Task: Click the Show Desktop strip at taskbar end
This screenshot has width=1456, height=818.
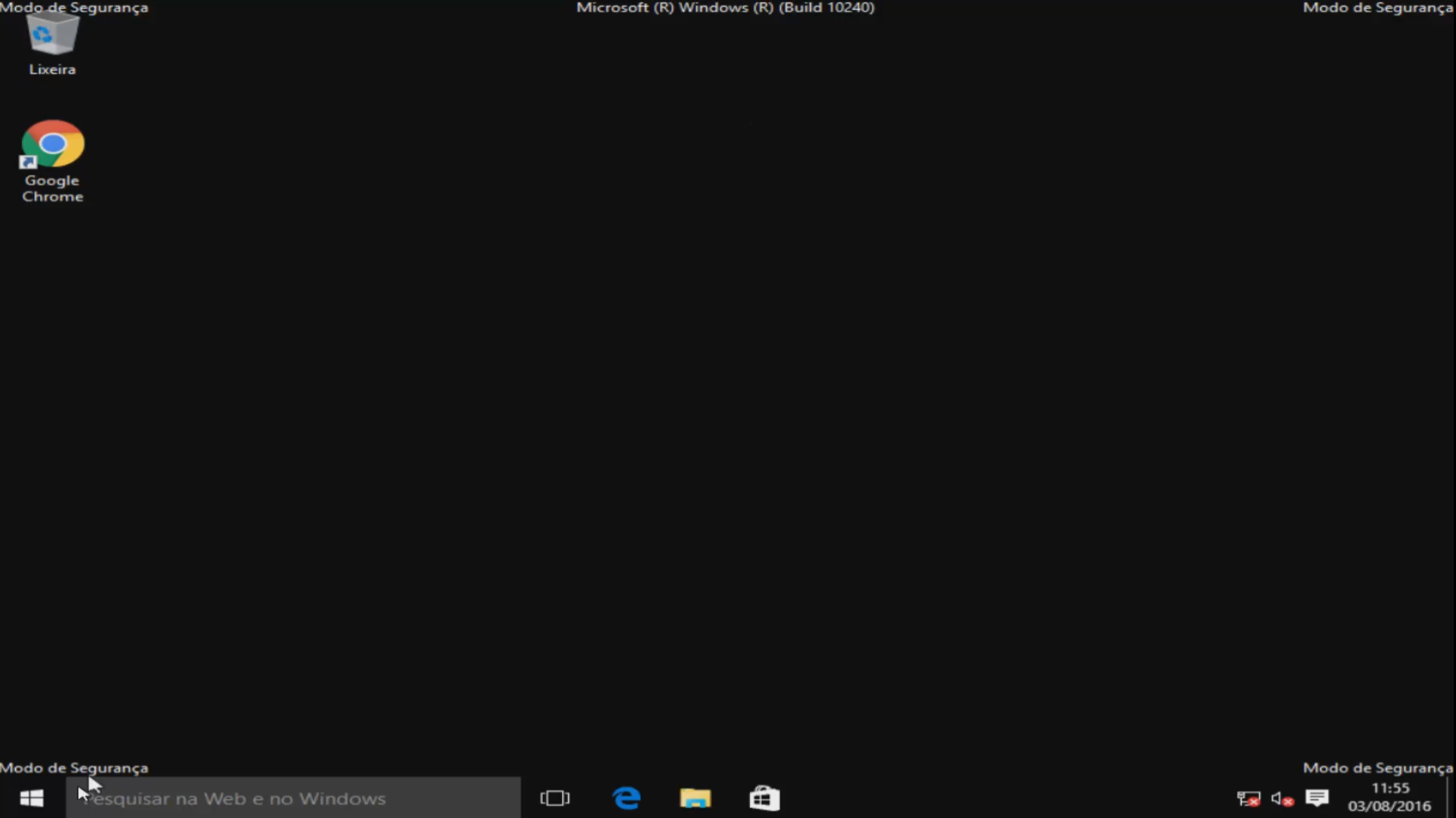Action: 1451,798
